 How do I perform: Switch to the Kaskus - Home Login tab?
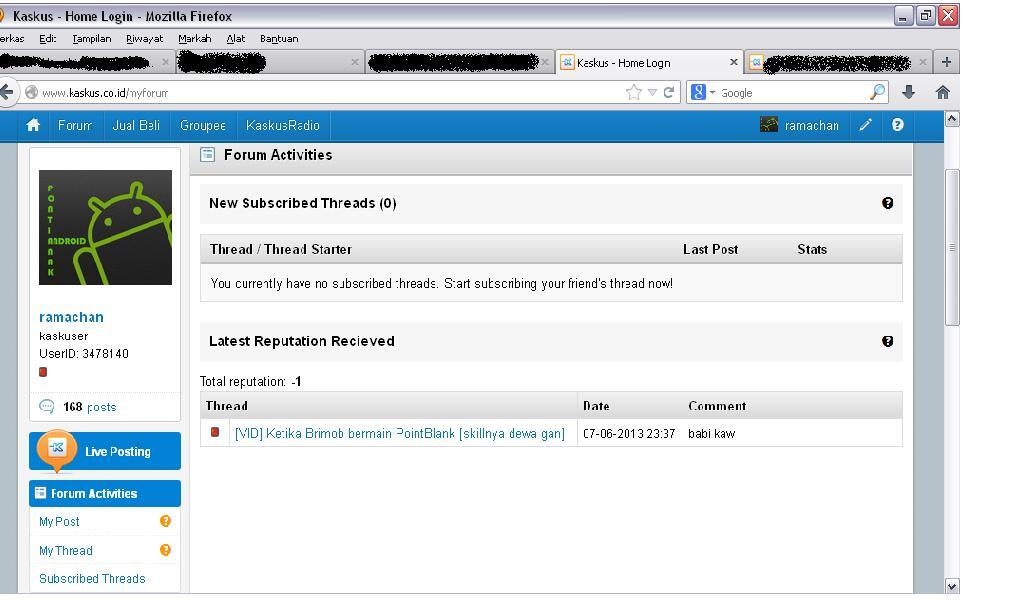pos(648,63)
